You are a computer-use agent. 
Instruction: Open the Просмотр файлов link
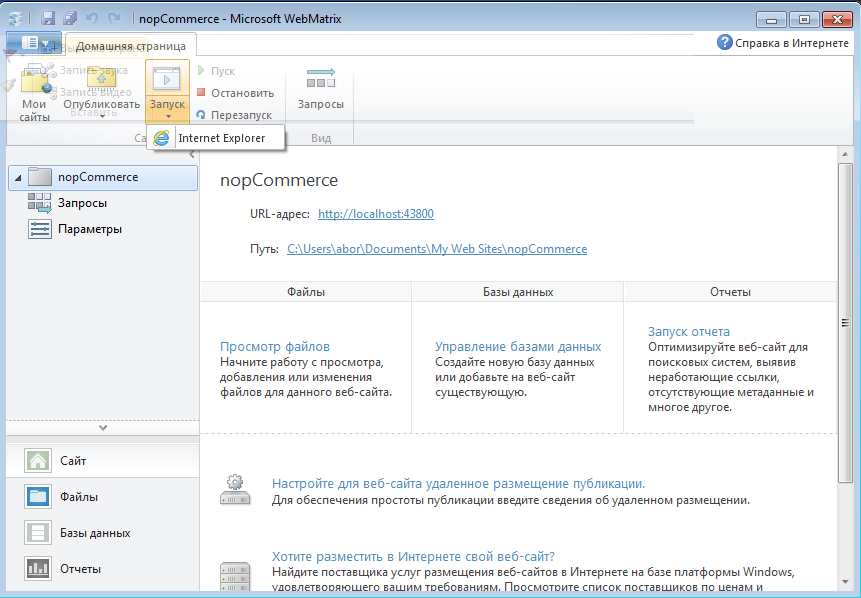[x=275, y=346]
